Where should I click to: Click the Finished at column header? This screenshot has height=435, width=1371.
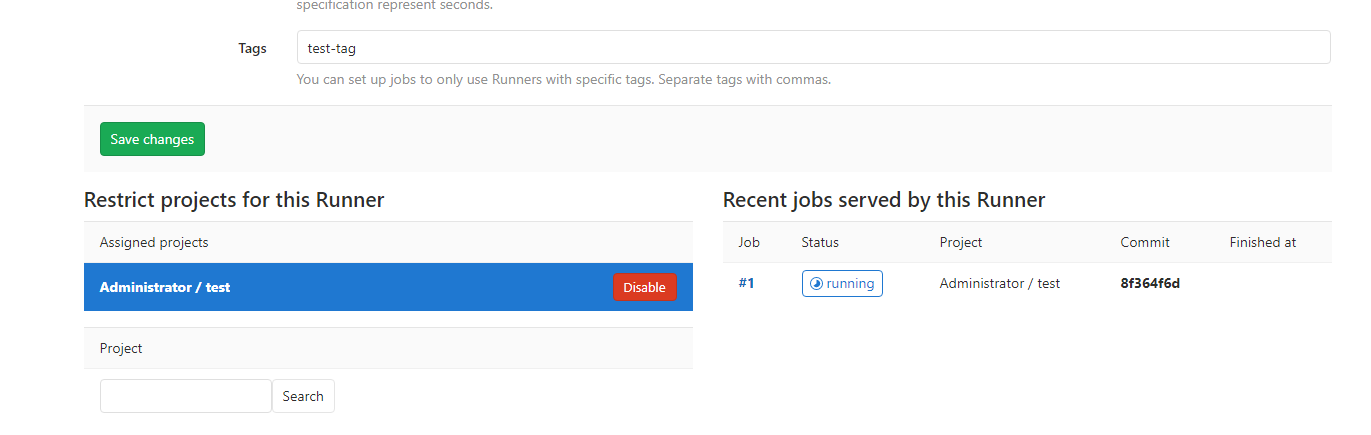click(1262, 242)
